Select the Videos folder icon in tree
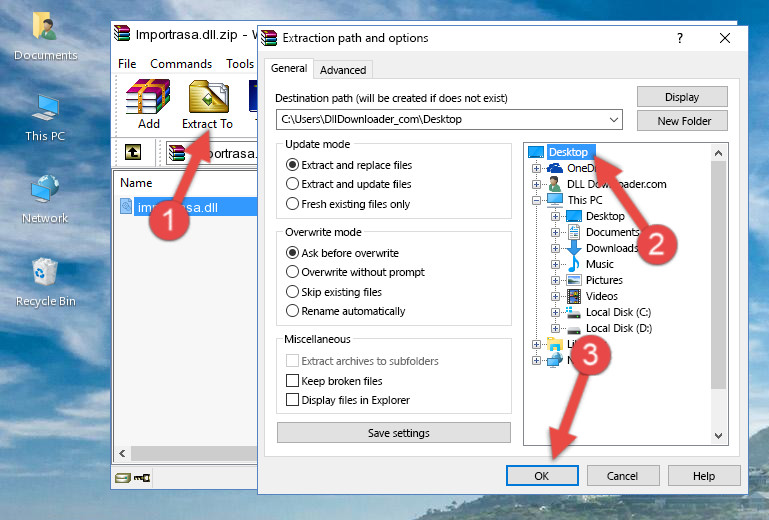769x520 pixels. click(574, 296)
